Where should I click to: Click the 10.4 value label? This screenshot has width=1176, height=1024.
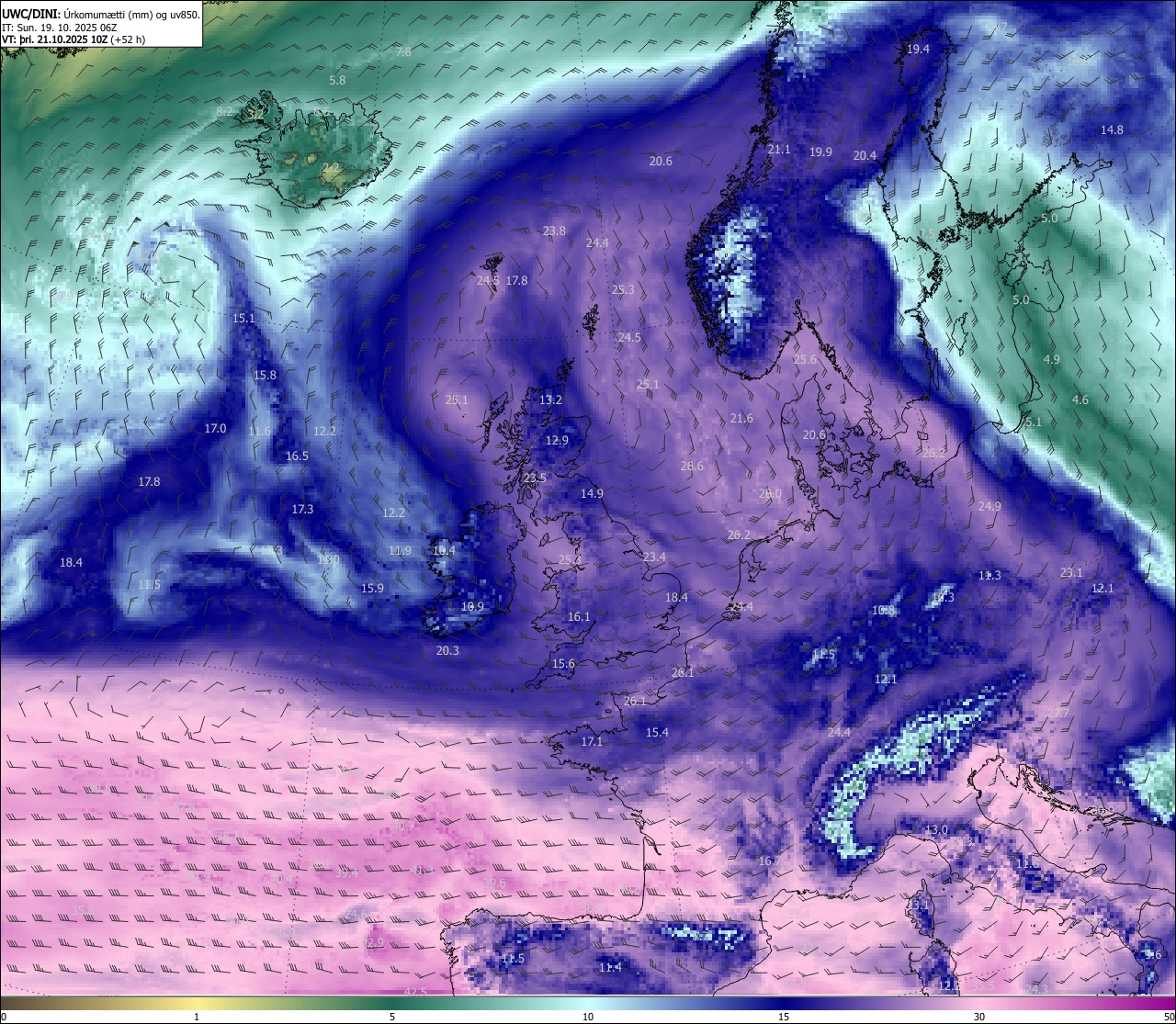[x=444, y=551]
